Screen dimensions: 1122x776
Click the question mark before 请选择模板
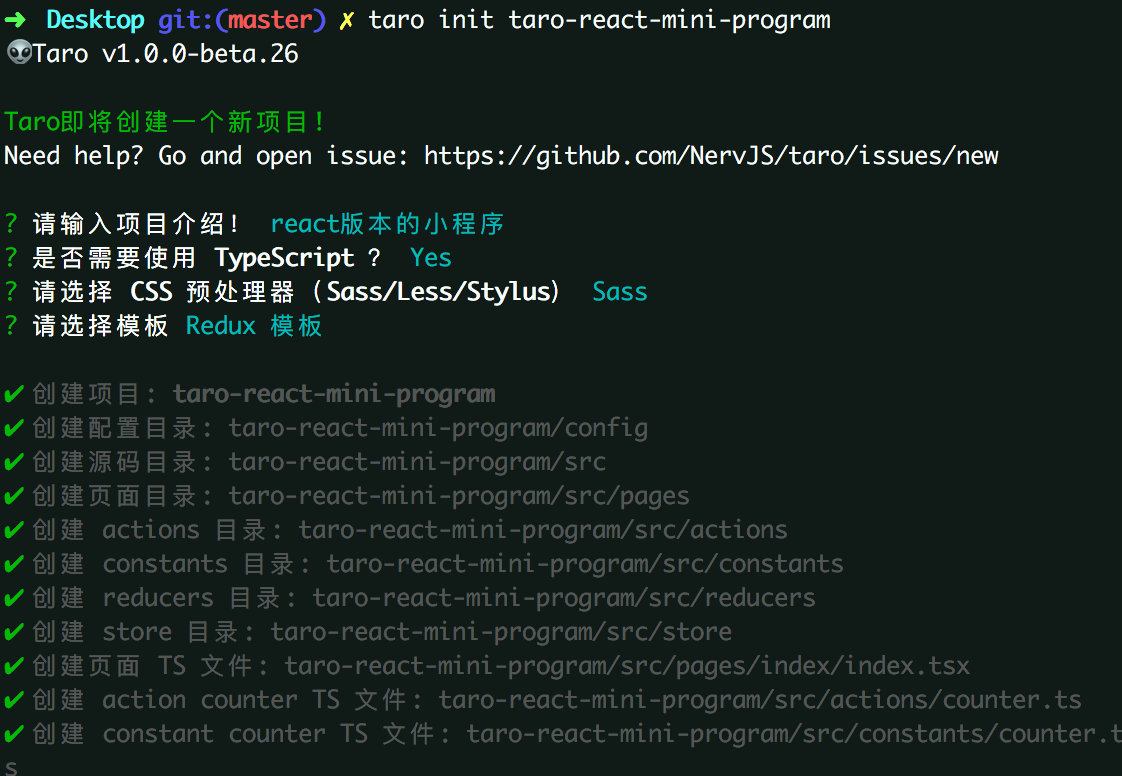(11, 325)
